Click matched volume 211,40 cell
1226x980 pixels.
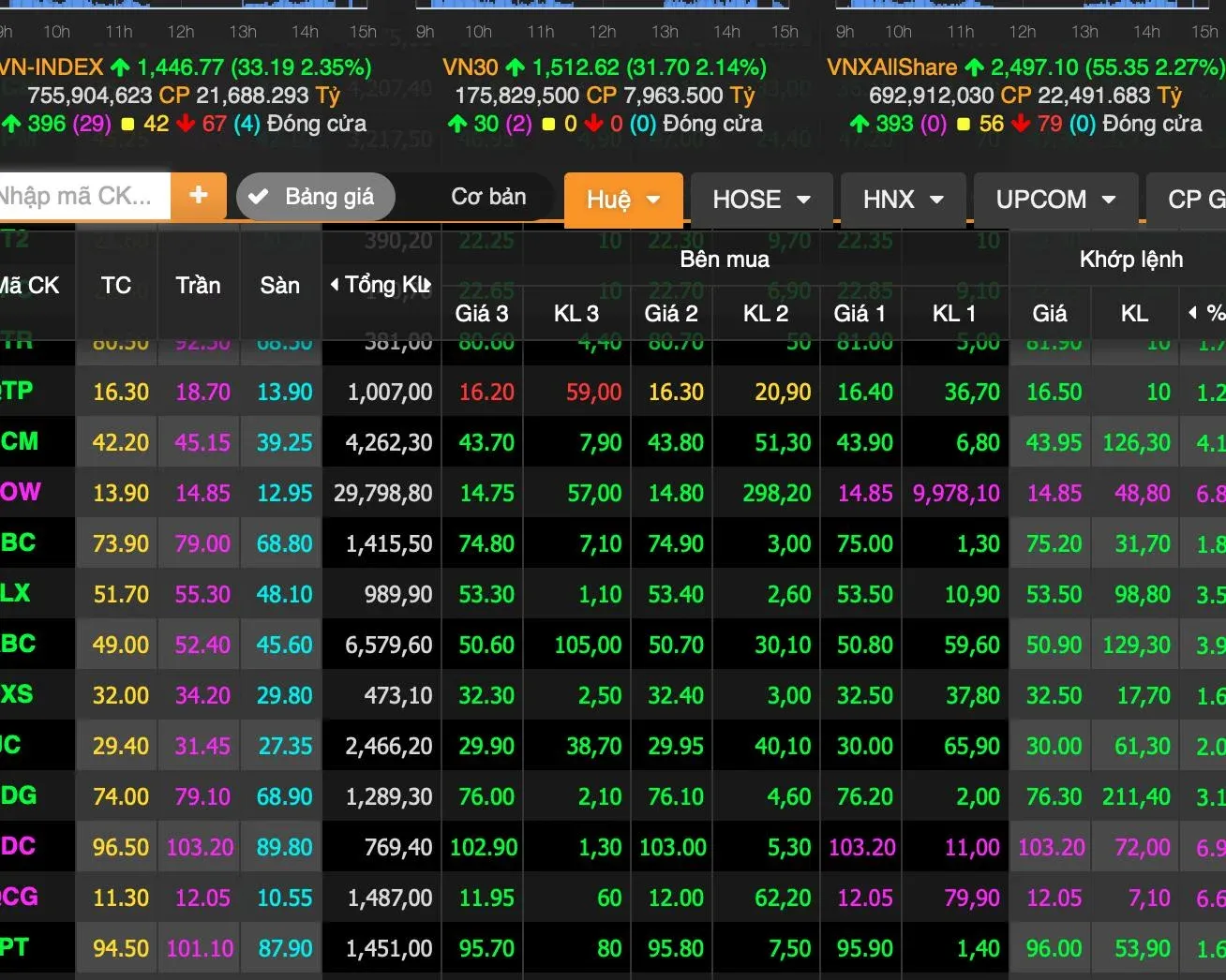(x=1136, y=796)
